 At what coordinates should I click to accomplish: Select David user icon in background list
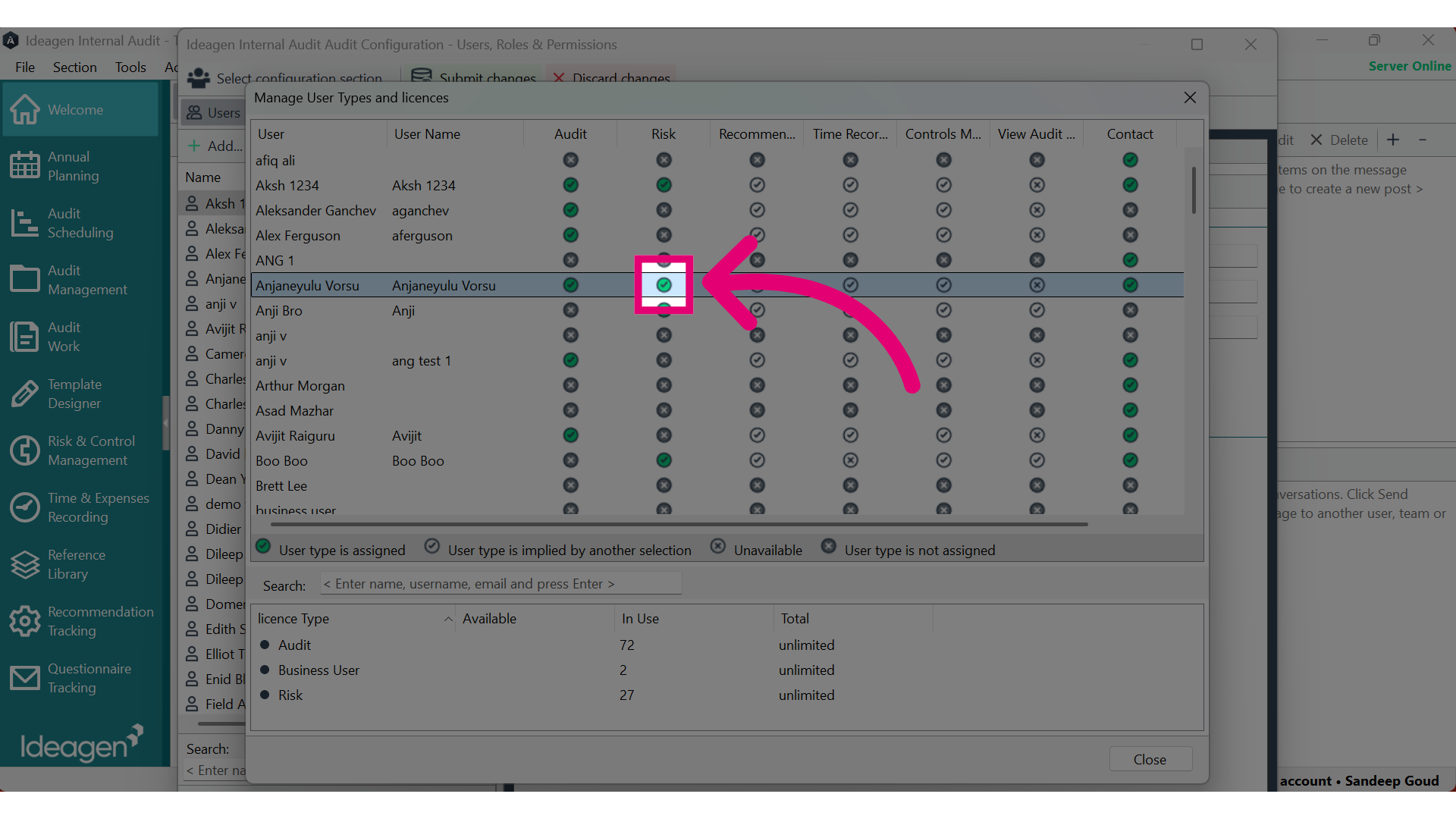[193, 454]
